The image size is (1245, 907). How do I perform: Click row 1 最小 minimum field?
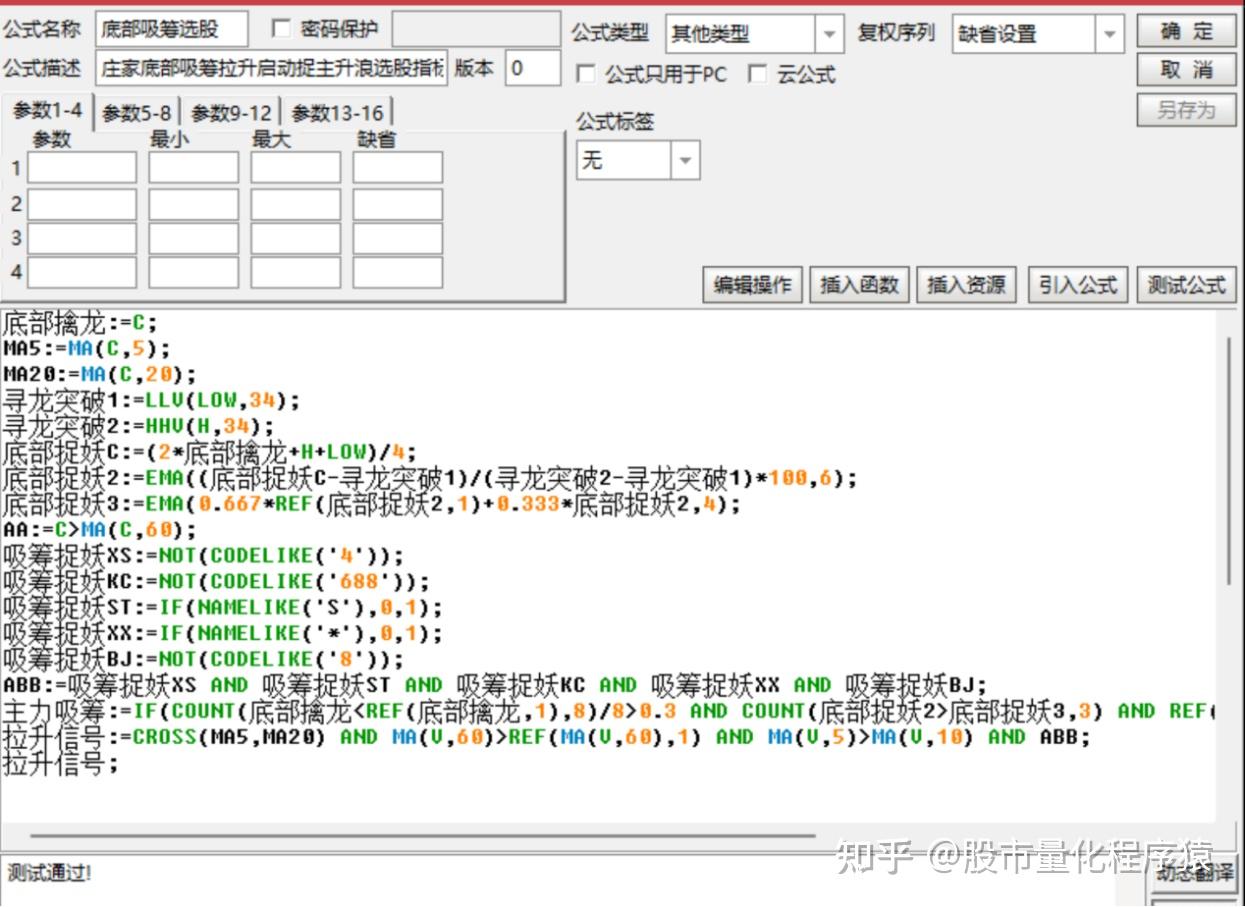194,168
